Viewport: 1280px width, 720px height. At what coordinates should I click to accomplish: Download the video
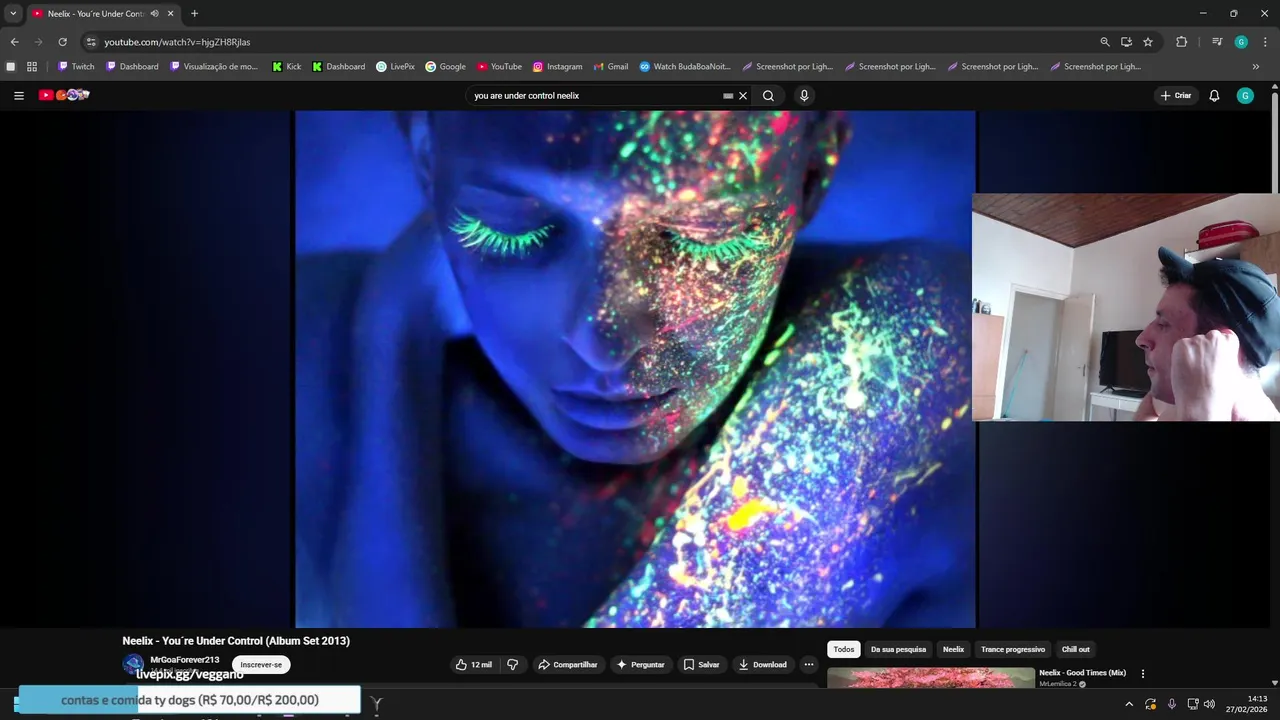click(x=762, y=664)
